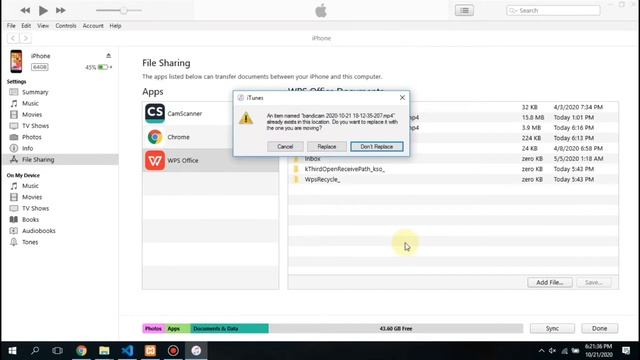Click Documents & Data storage segment

point(229,329)
